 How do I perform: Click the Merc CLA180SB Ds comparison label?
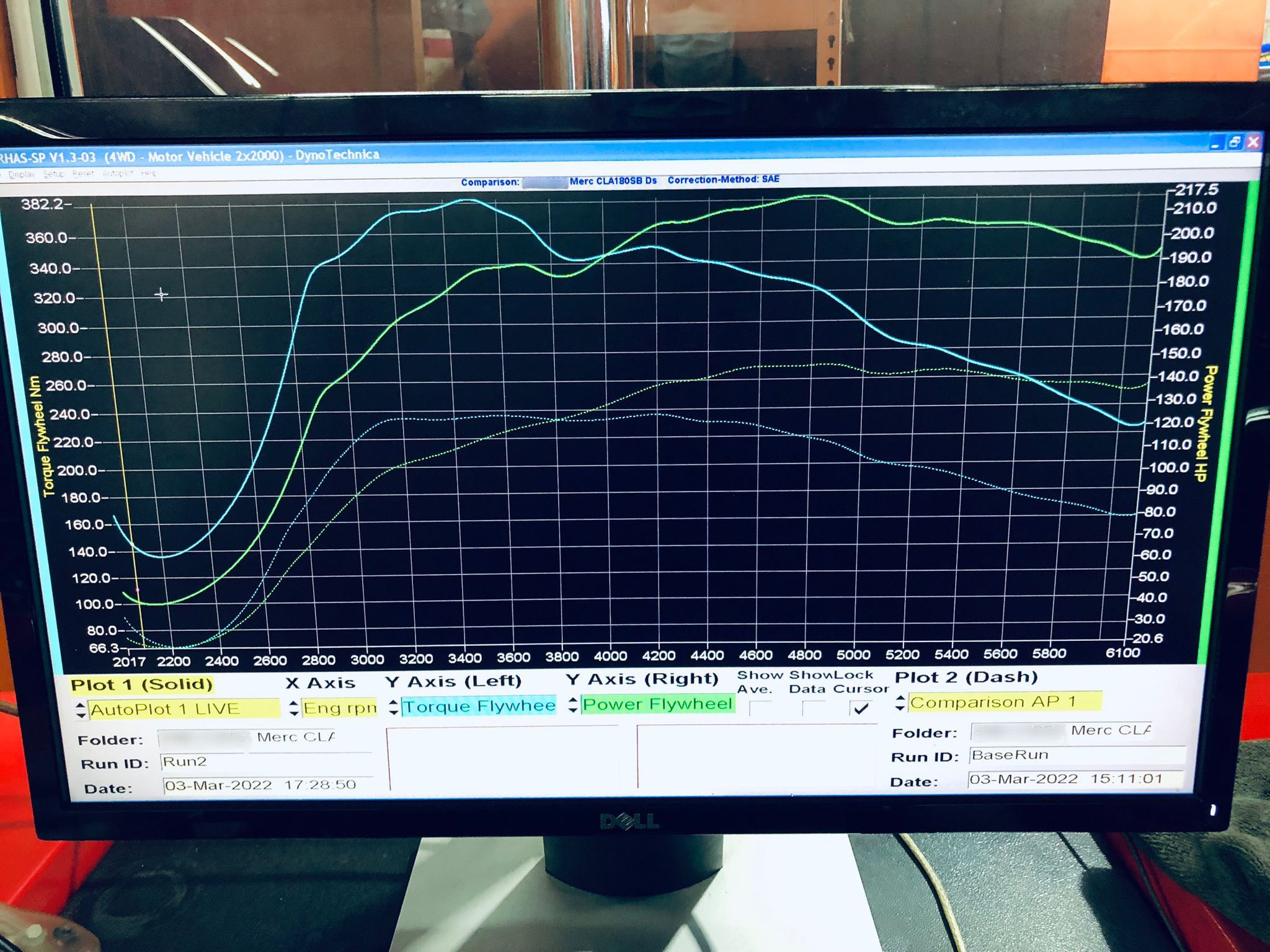[x=613, y=180]
